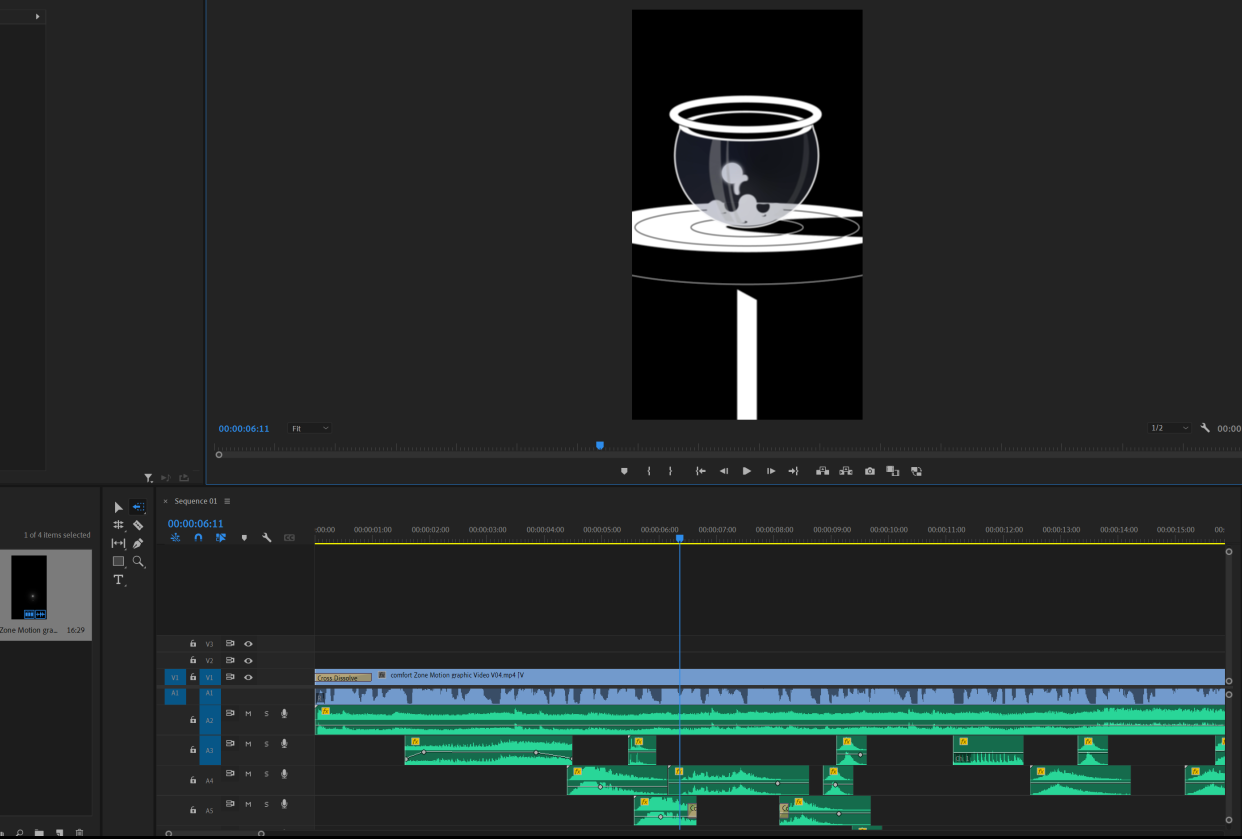This screenshot has width=1242, height=839.
Task: Go to In point
Action: 701,471
